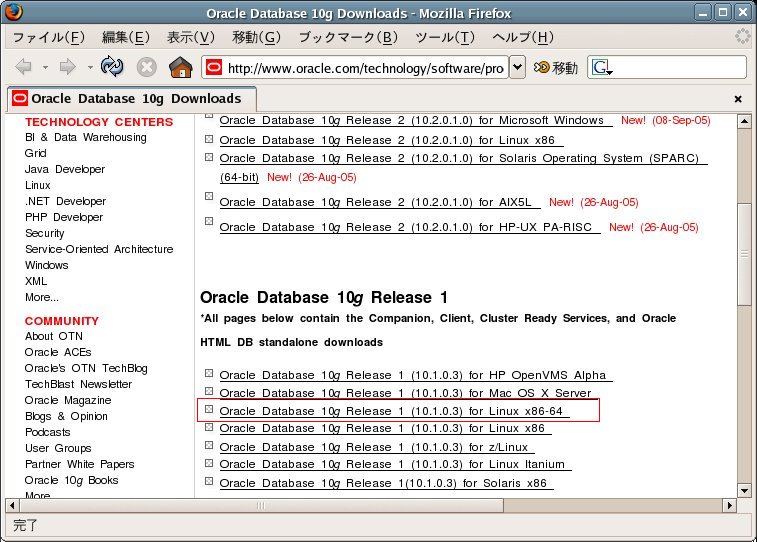The image size is (757, 542).
Task: Click the vertical scrollbar up arrow
Action: [744, 121]
